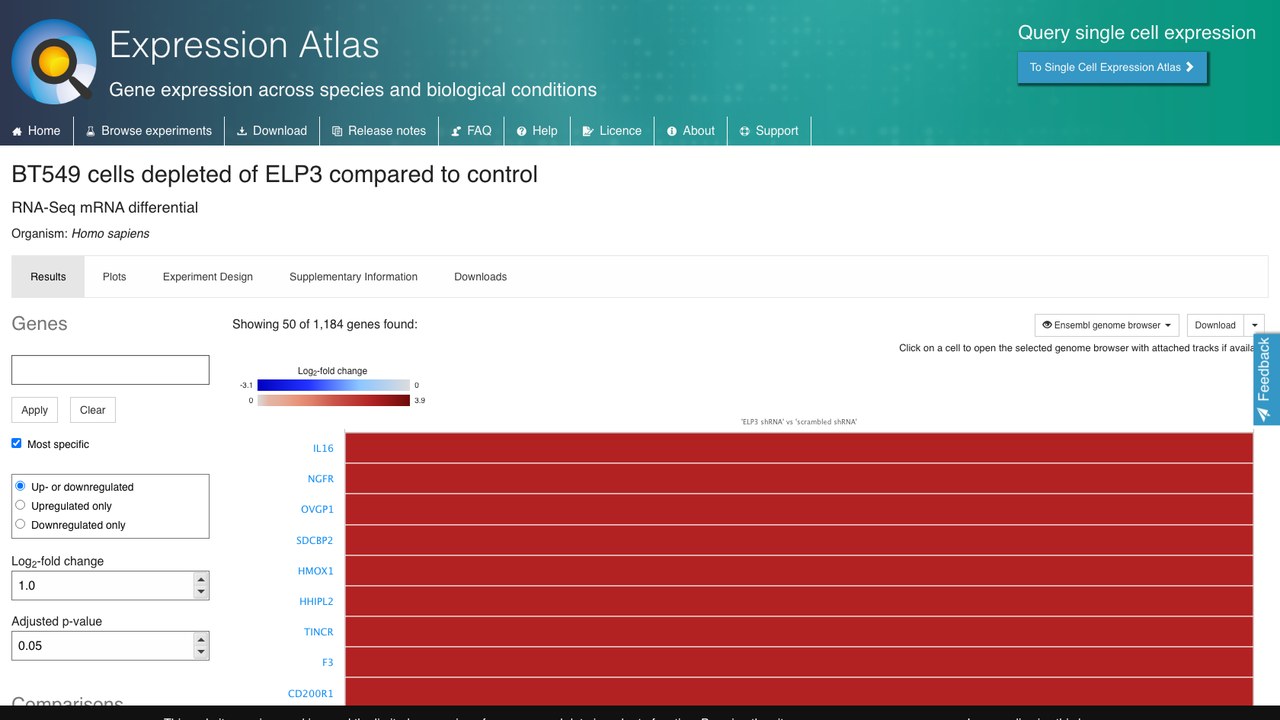Viewport: 1280px width, 720px height.
Task: Decrease the Log2-fold change value
Action: pyautogui.click(x=201, y=592)
